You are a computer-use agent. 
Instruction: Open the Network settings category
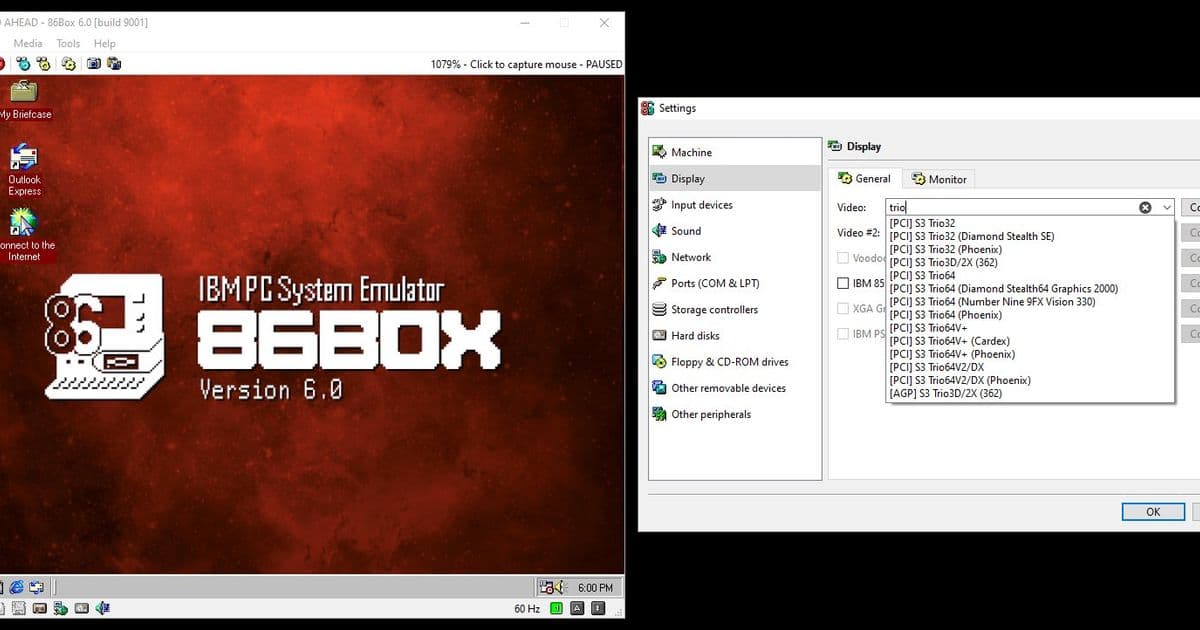735,257
